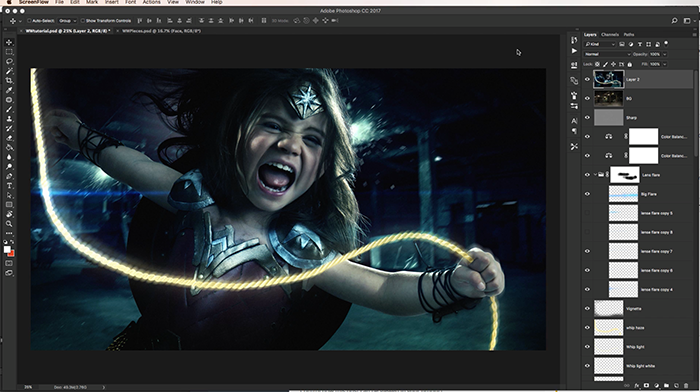Select the Move tool in the toolbar
700x392 pixels.
point(9,42)
